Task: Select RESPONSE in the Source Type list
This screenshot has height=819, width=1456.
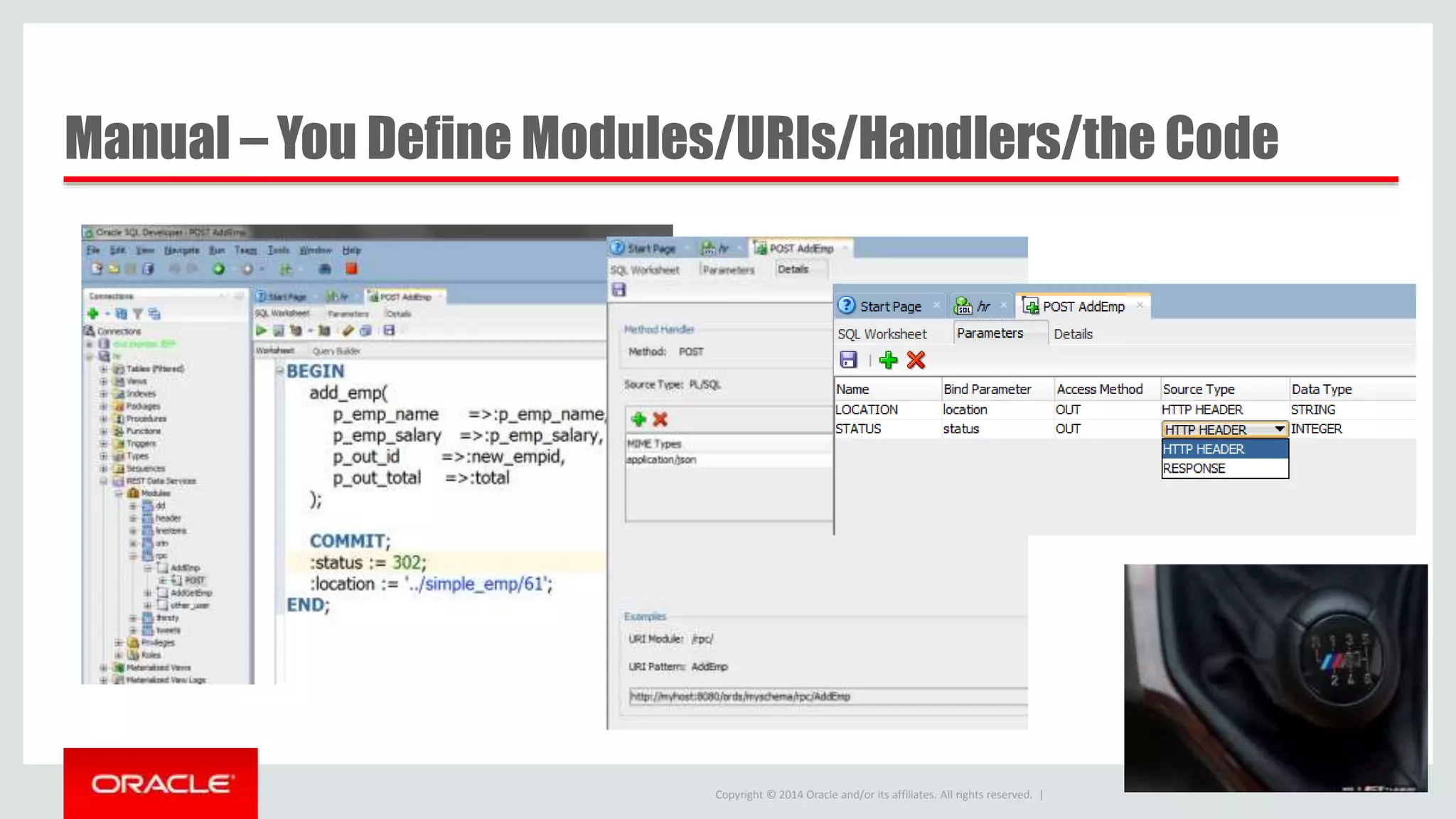Action: [x=1224, y=469]
